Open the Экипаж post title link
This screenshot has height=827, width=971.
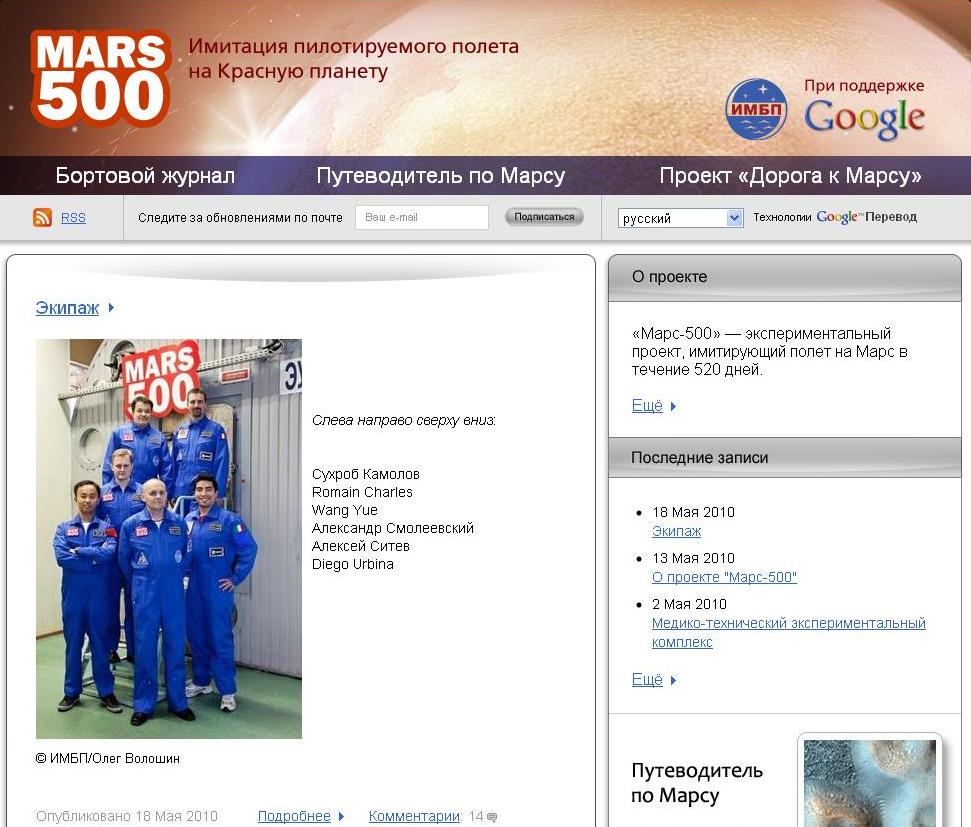(x=67, y=307)
